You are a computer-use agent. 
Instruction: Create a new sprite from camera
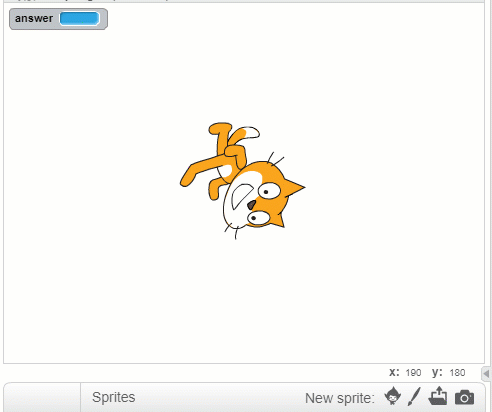464,397
